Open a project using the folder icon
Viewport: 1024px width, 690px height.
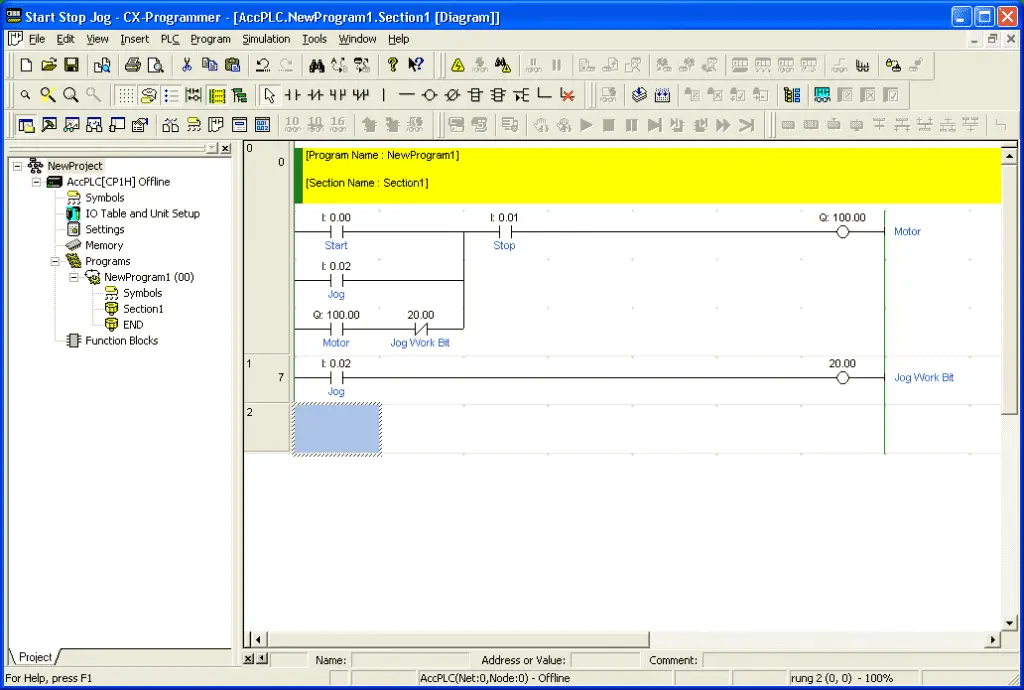[49, 65]
